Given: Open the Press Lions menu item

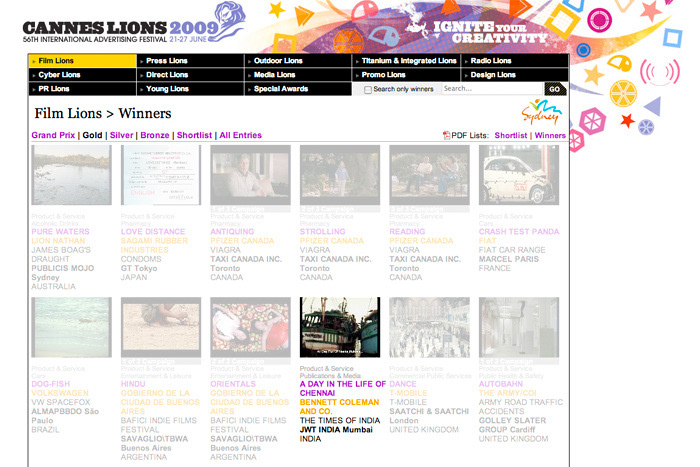Looking at the screenshot, I should (x=191, y=61).
